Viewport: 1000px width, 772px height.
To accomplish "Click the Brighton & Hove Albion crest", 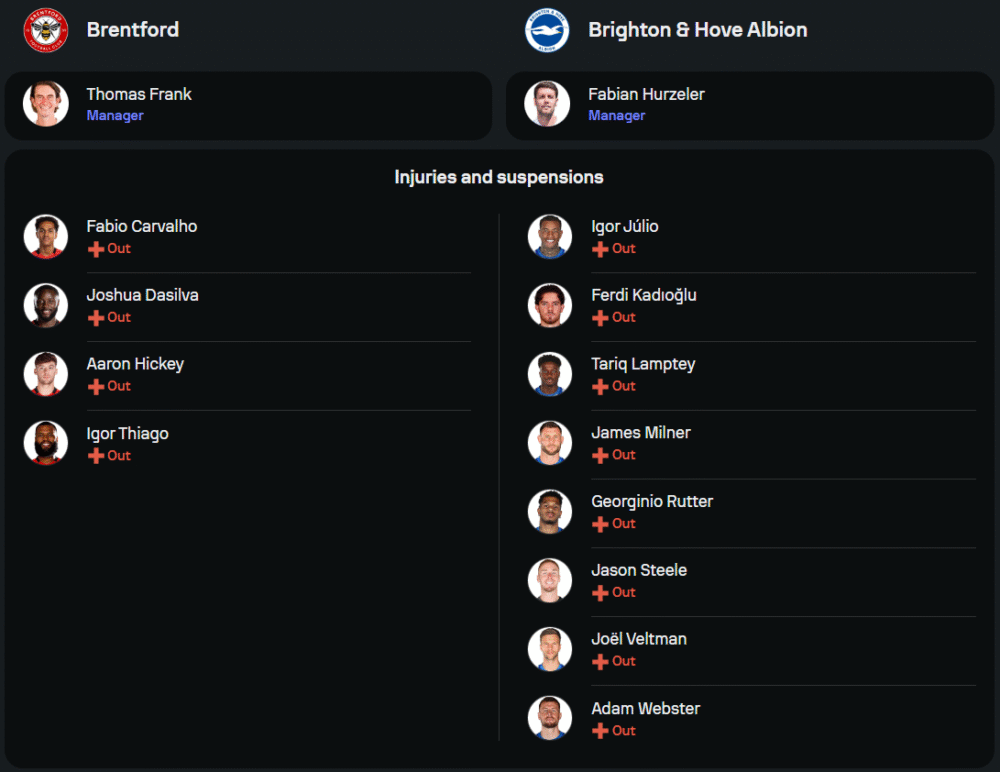I will pos(547,30).
